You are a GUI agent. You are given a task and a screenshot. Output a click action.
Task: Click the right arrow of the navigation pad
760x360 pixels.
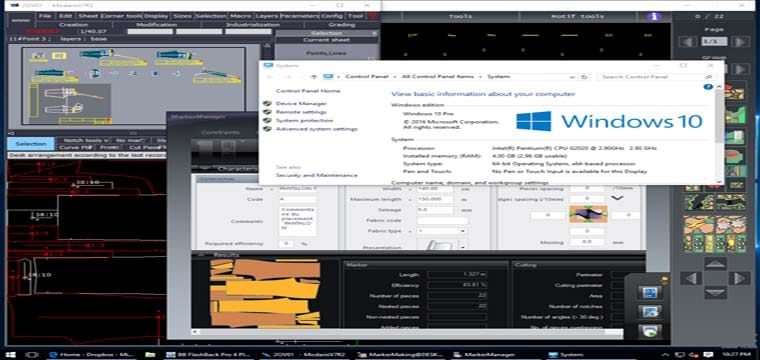click(x=740, y=278)
